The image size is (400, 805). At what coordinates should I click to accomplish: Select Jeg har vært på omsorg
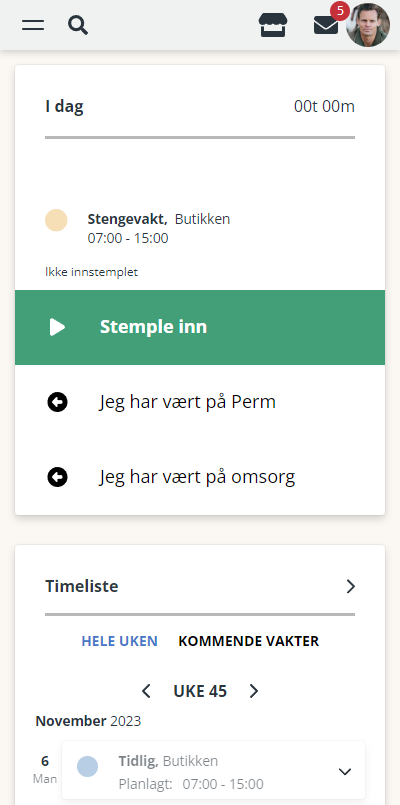(200, 477)
